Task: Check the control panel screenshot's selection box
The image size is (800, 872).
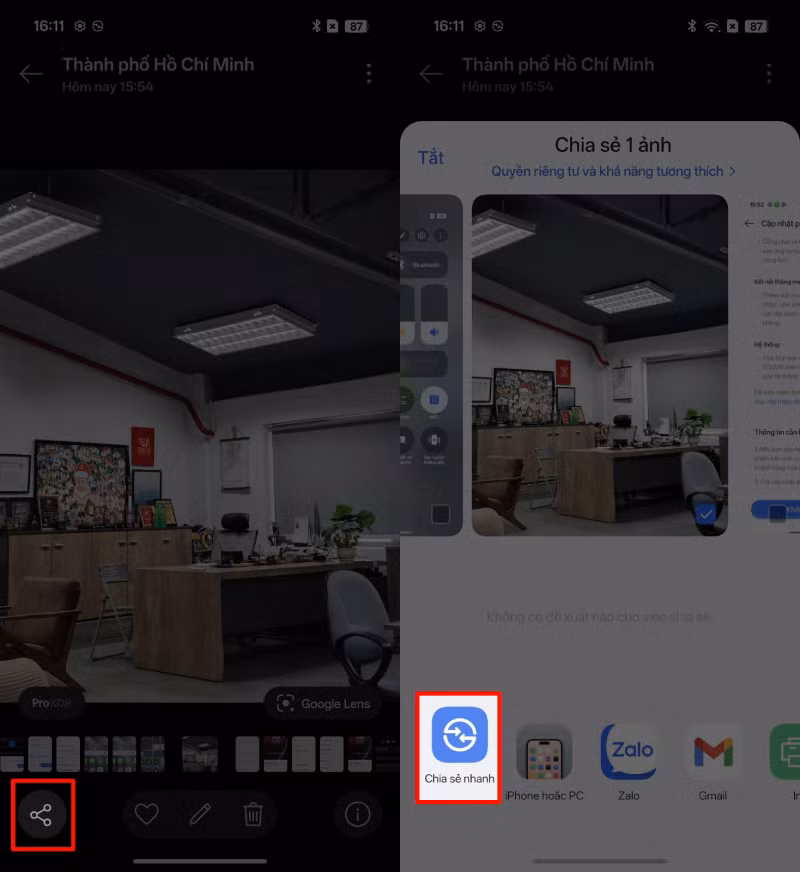Action: [x=439, y=514]
